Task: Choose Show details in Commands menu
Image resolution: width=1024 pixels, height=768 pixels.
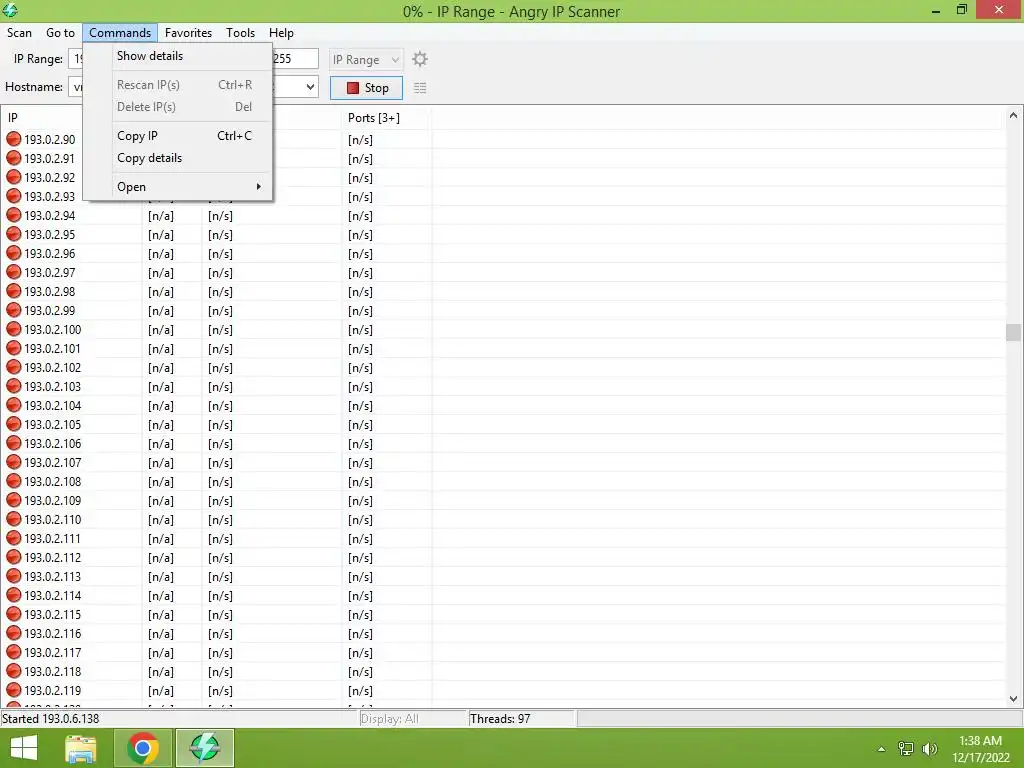Action: [x=189, y=56]
